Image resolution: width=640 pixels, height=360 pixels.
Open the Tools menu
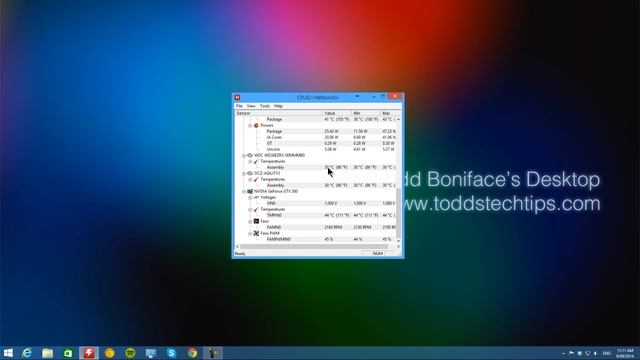pos(265,106)
